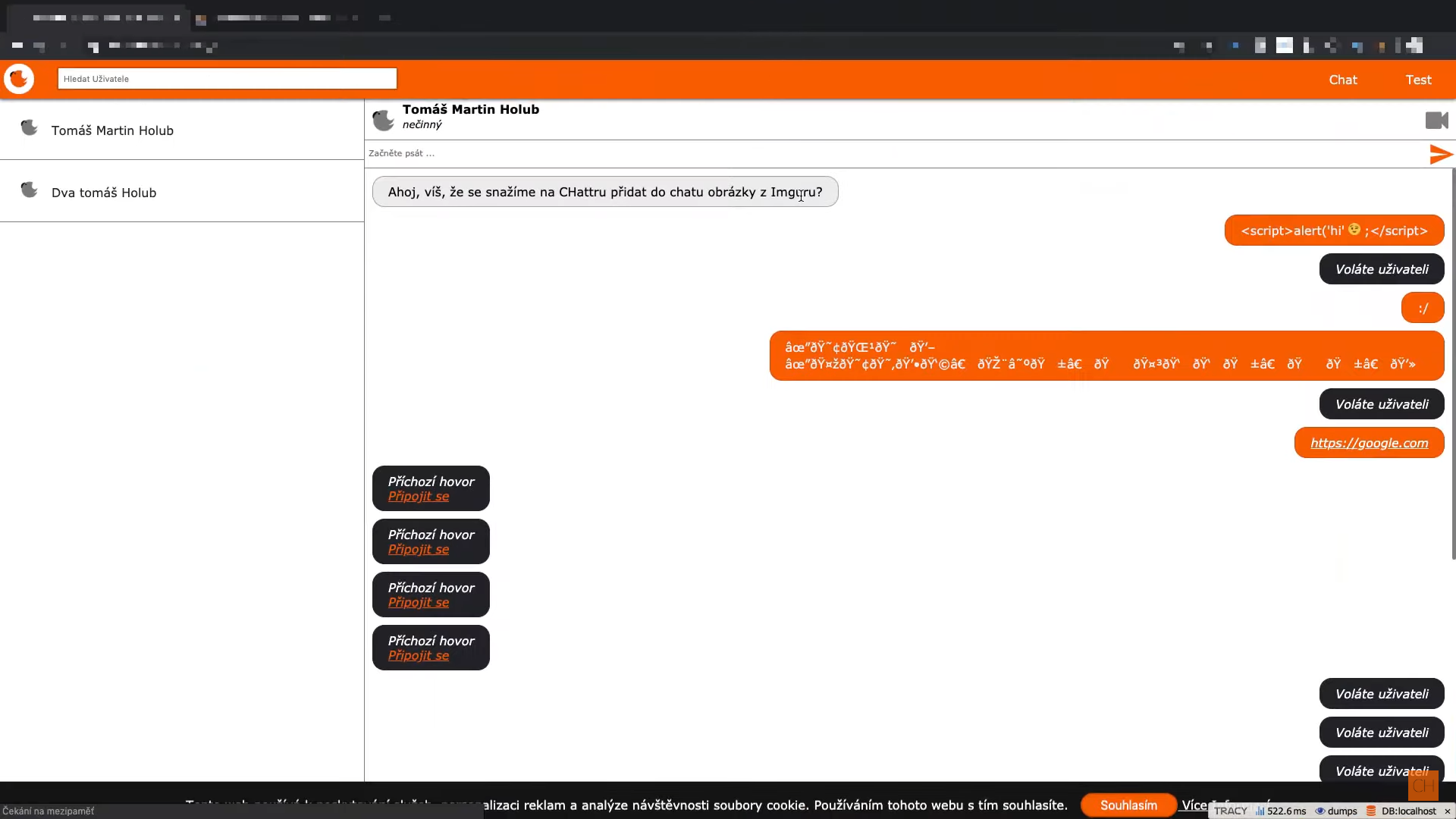Click Souhlasím cookie consent button
The image size is (1456, 819).
[1128, 805]
